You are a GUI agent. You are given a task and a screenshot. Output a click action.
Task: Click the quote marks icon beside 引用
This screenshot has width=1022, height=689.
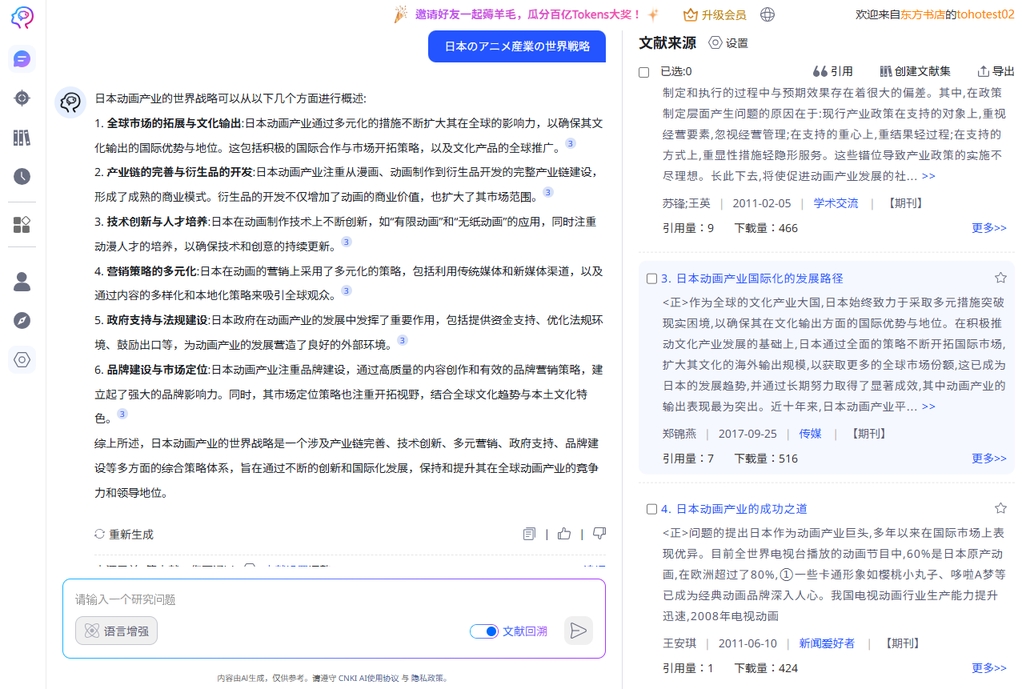(x=820, y=71)
